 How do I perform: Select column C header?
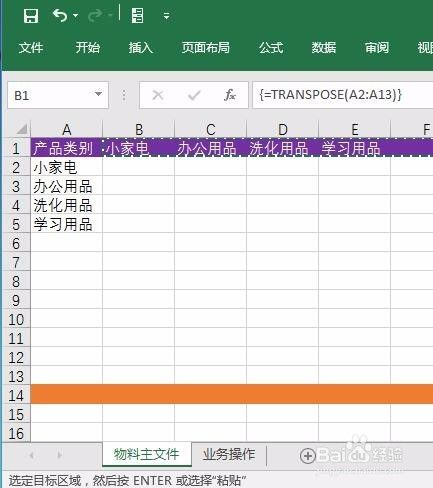(x=210, y=129)
